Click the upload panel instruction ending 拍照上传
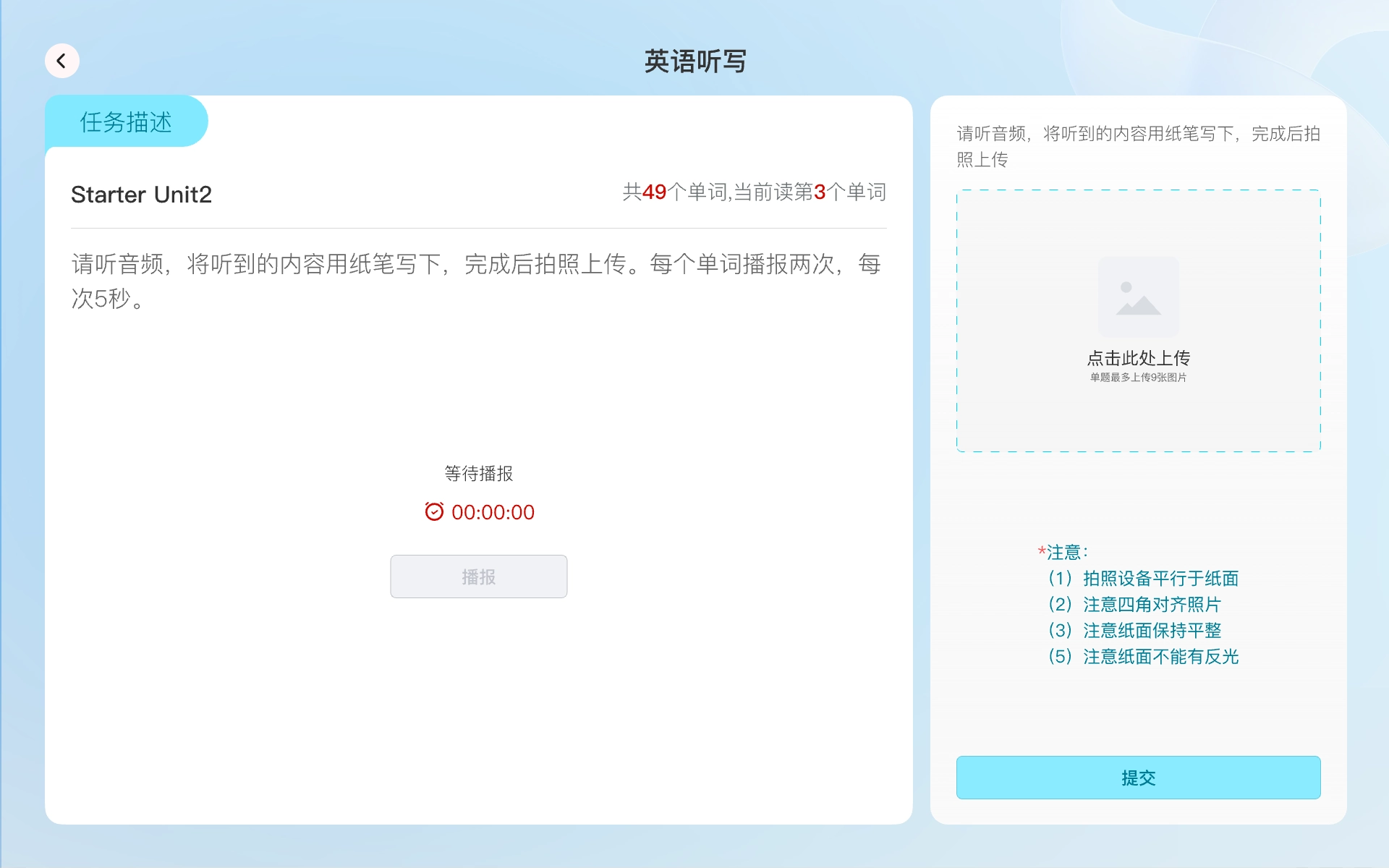This screenshot has width=1389, height=868. [x=1138, y=146]
